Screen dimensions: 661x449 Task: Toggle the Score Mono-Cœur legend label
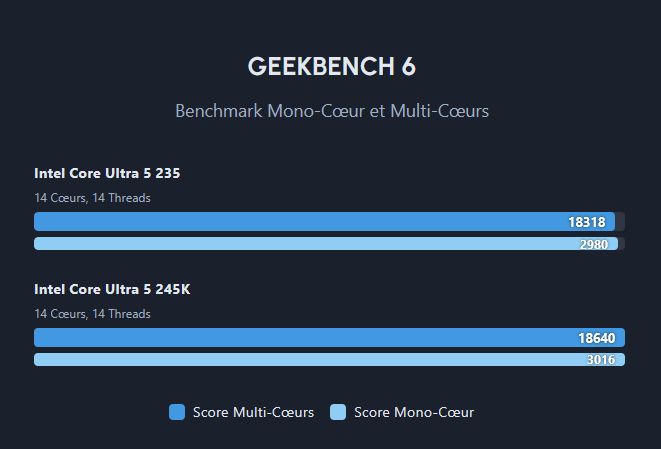[x=414, y=412]
